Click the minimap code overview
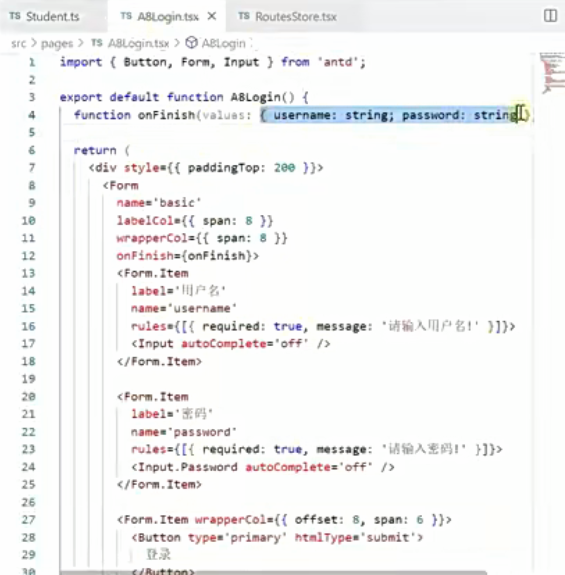 (x=552, y=73)
